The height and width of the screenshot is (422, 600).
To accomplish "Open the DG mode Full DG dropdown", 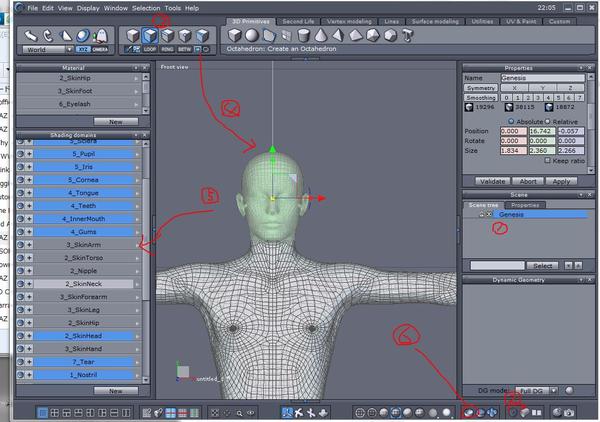I will pos(553,391).
